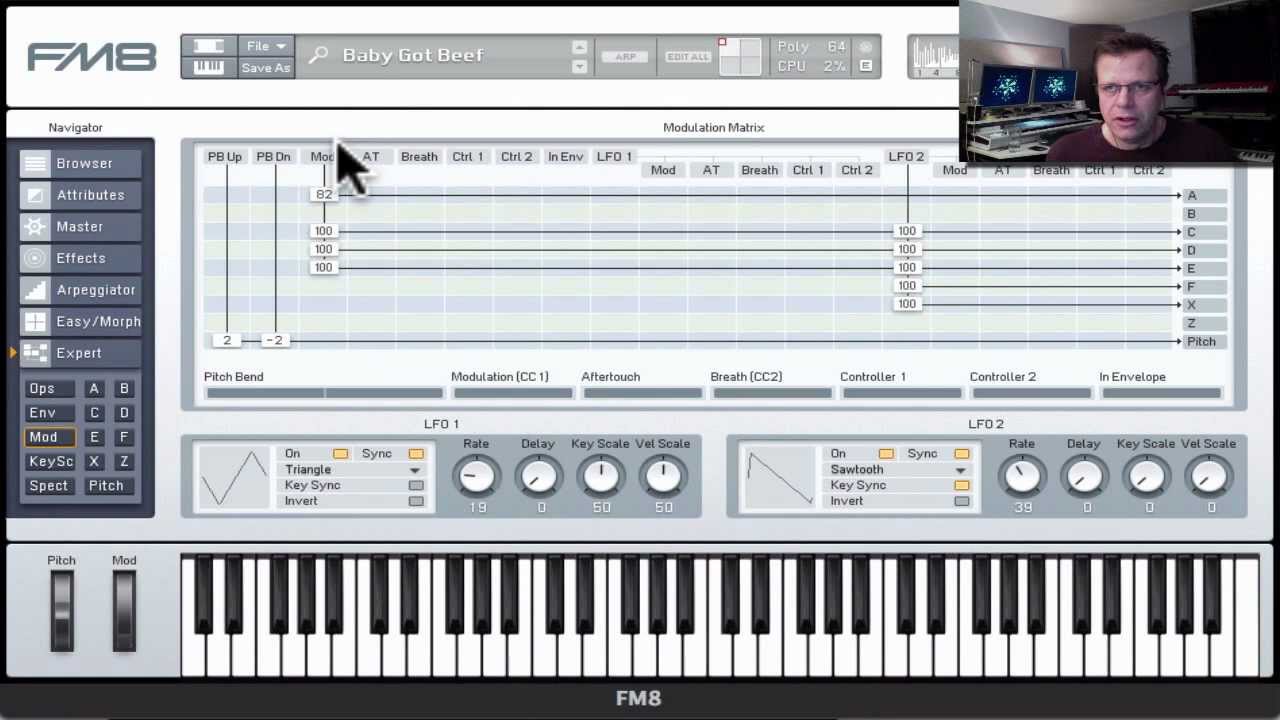Image resolution: width=1280 pixels, height=720 pixels.
Task: Click the LFO 1 Key Scale knob
Action: pos(600,477)
